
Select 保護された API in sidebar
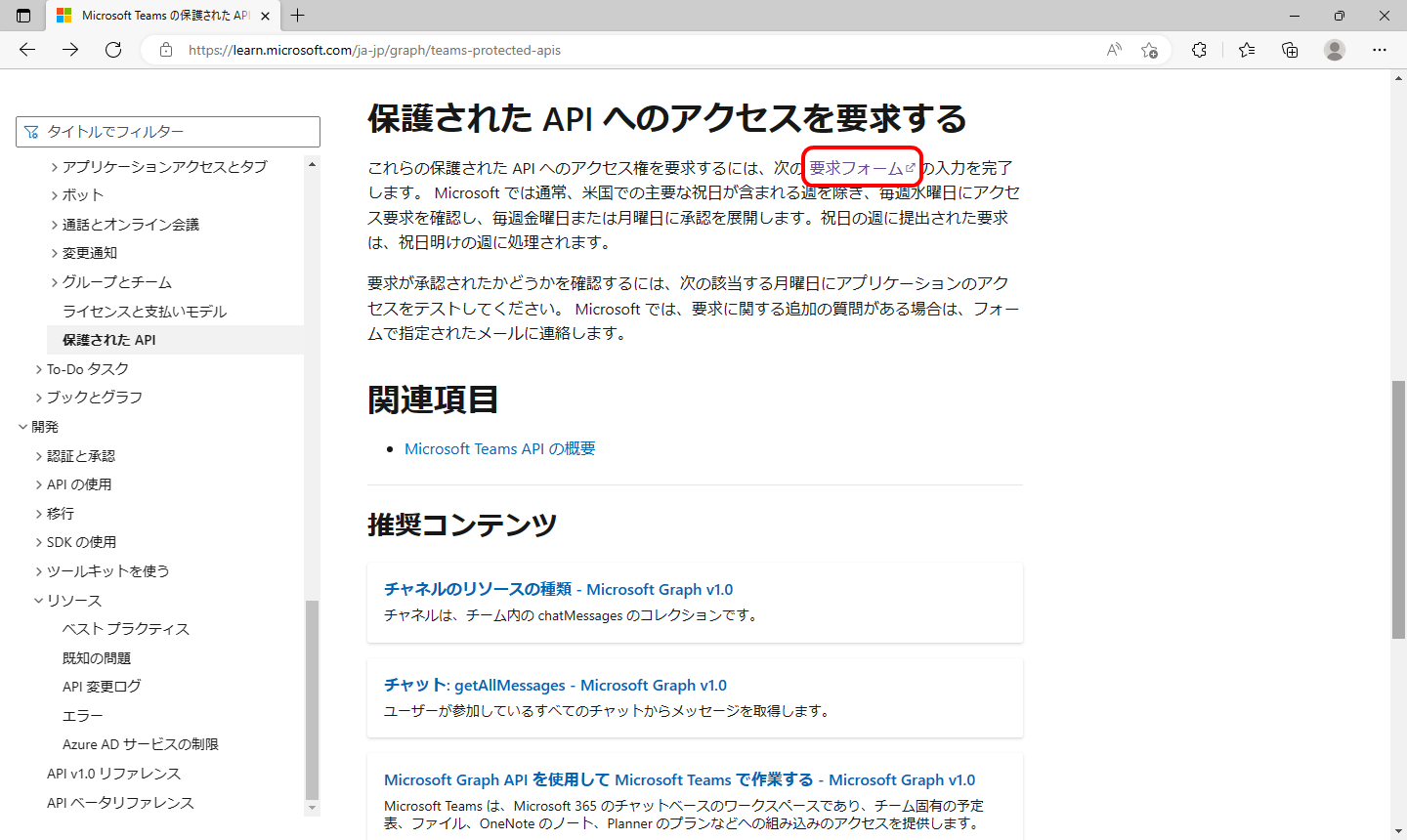tap(109, 340)
